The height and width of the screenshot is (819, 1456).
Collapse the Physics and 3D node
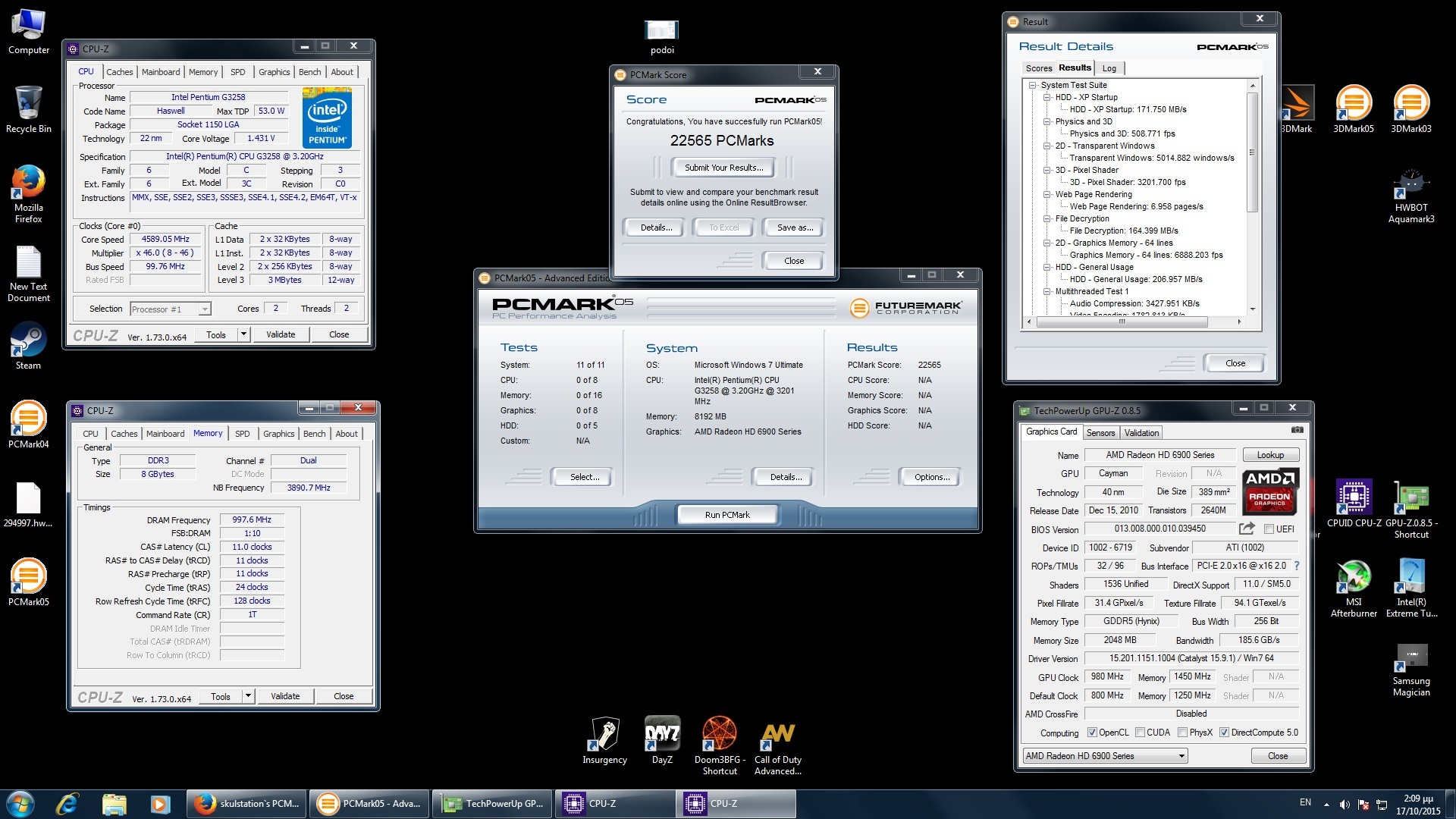pos(1046,121)
